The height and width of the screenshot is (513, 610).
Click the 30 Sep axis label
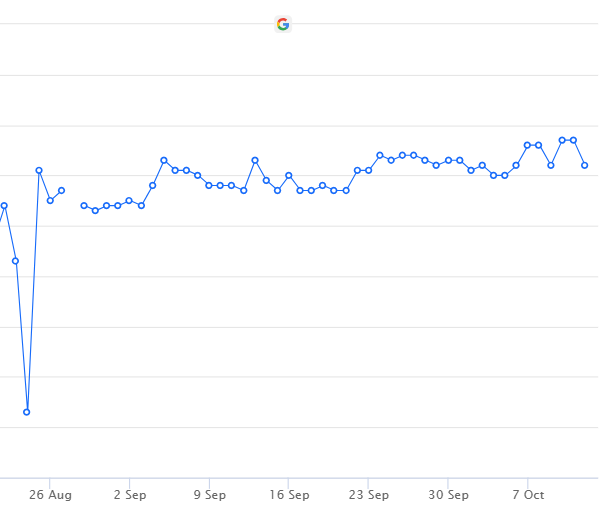pyautogui.click(x=449, y=495)
